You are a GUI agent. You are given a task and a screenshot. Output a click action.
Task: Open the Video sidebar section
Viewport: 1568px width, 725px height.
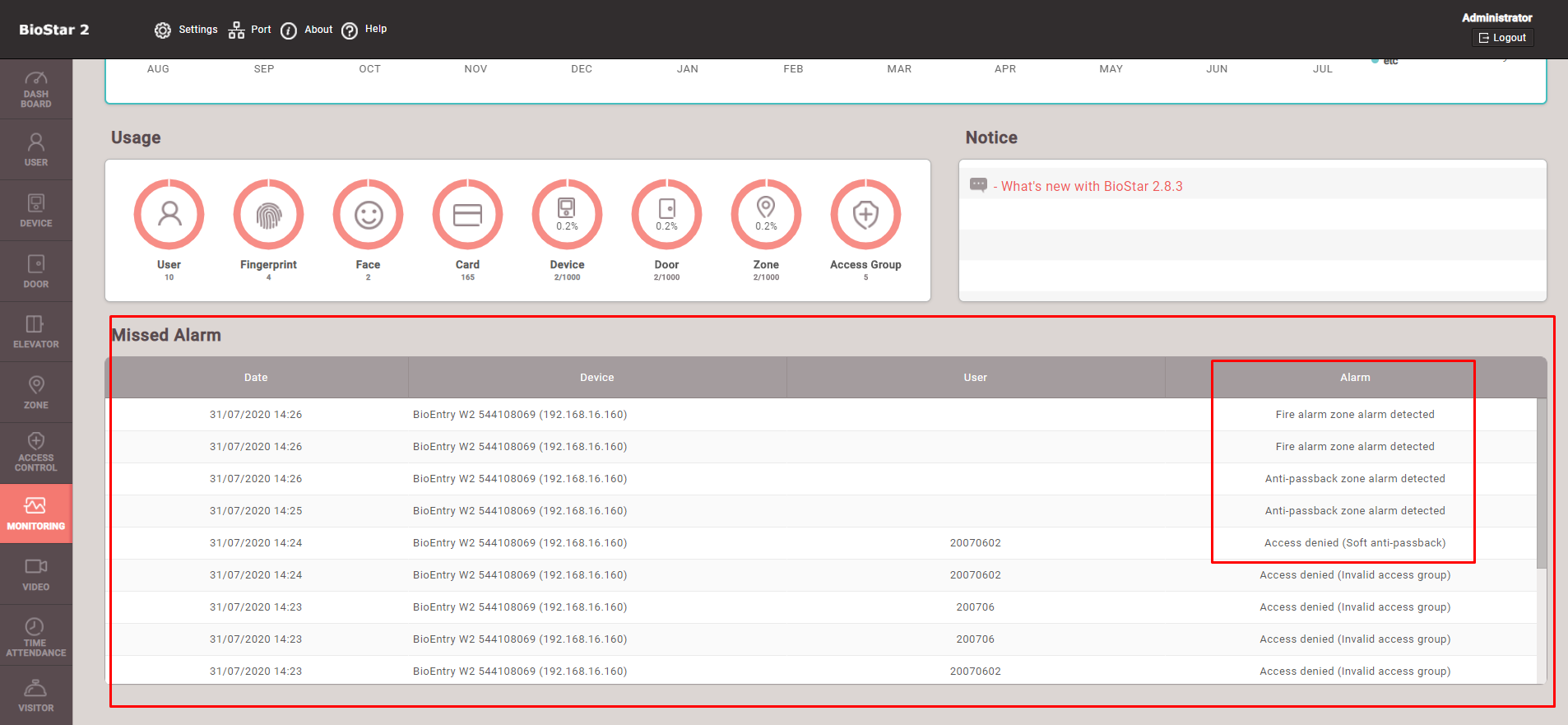36,574
